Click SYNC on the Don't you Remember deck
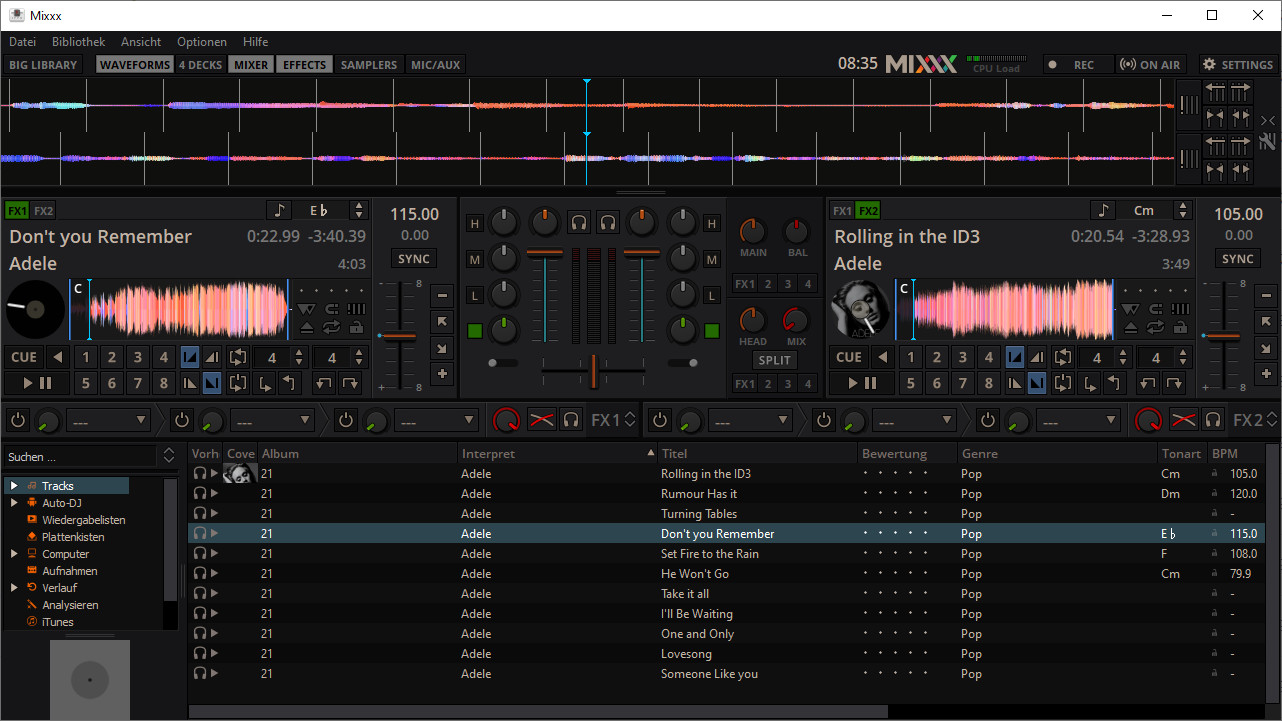 [x=414, y=259]
